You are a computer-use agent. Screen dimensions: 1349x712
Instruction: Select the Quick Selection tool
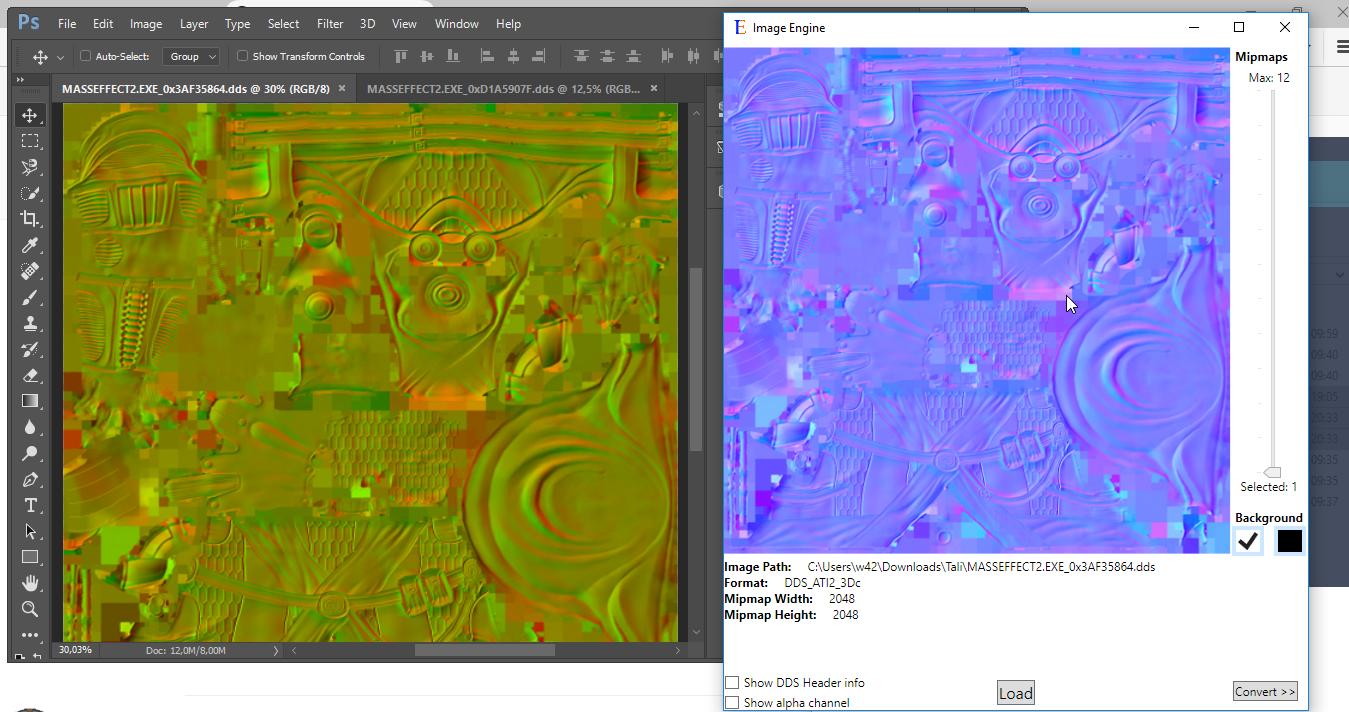tap(30, 193)
